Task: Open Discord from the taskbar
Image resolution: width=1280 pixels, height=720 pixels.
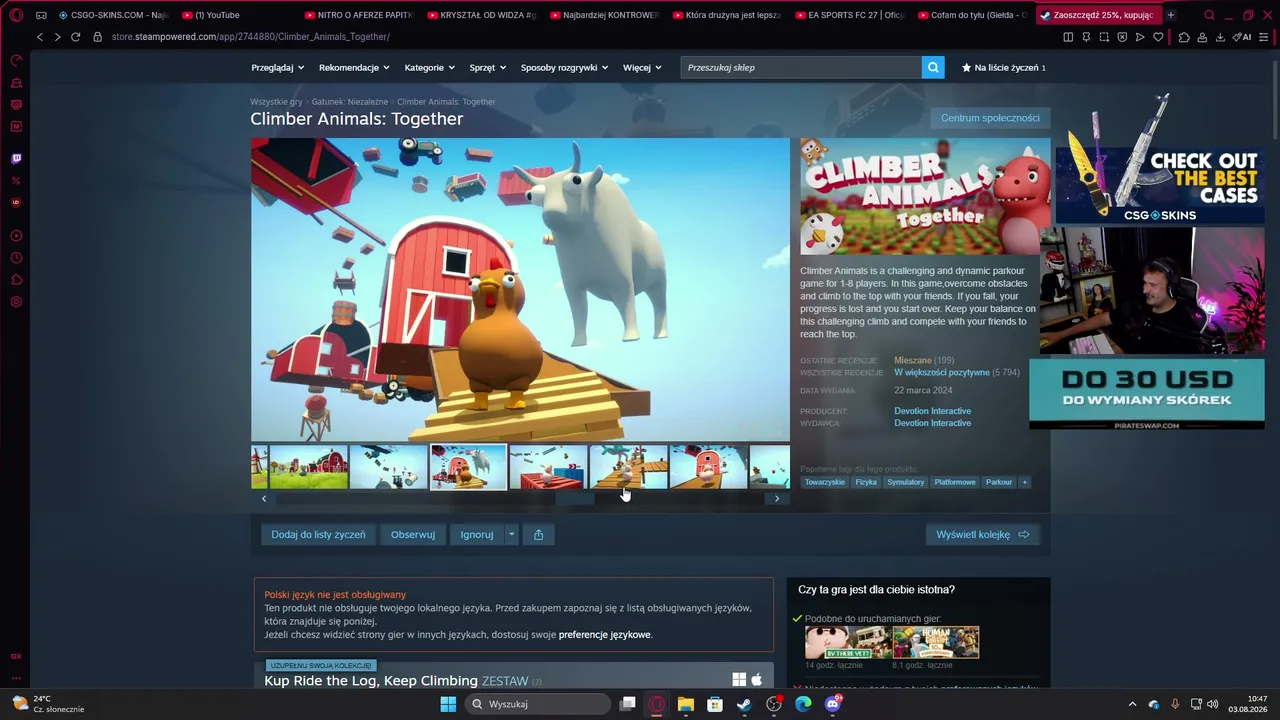Action: [833, 704]
